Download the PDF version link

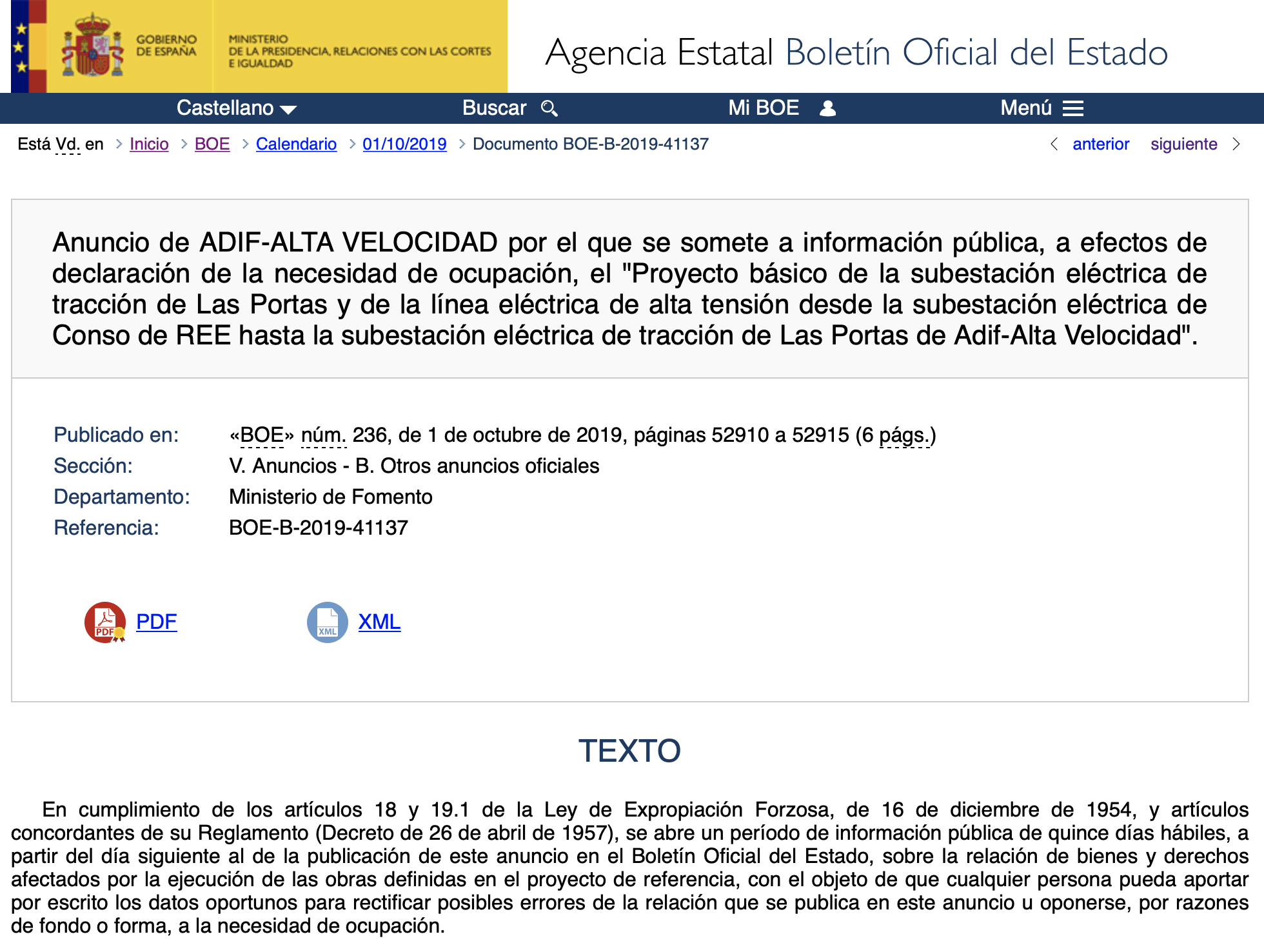(x=157, y=622)
